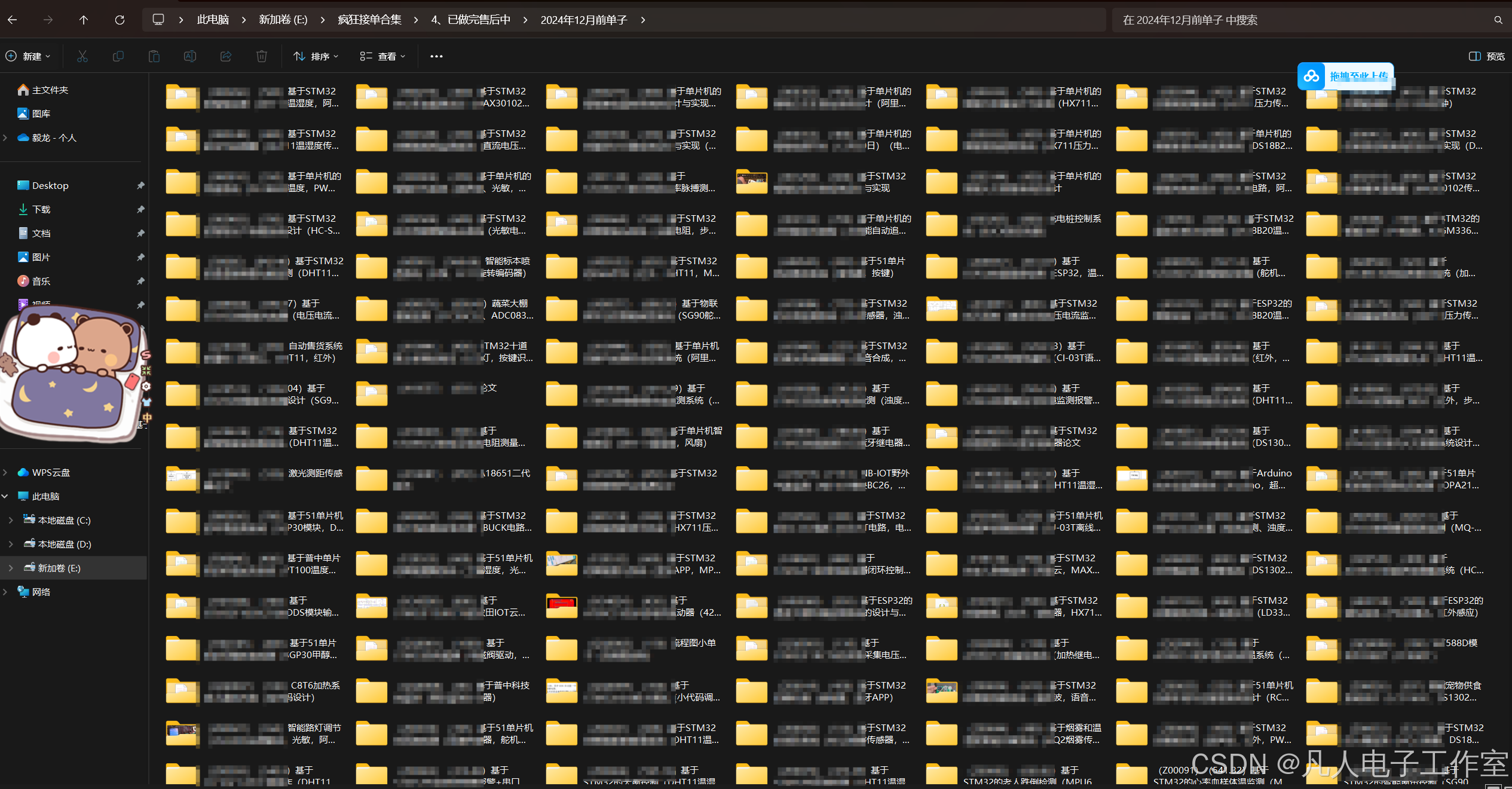
Task: Click the Delete trash icon
Action: pyautogui.click(x=262, y=56)
